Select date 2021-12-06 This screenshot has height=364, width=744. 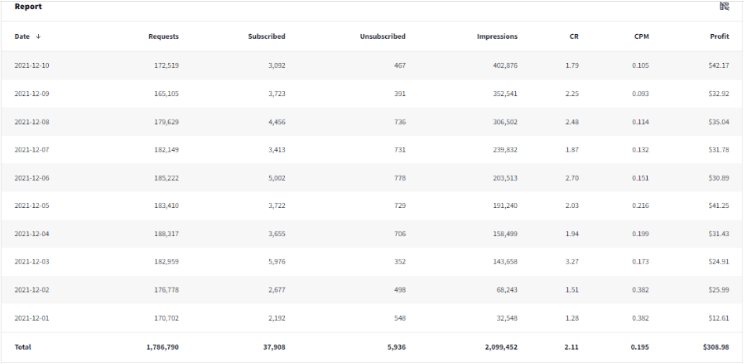32,178
